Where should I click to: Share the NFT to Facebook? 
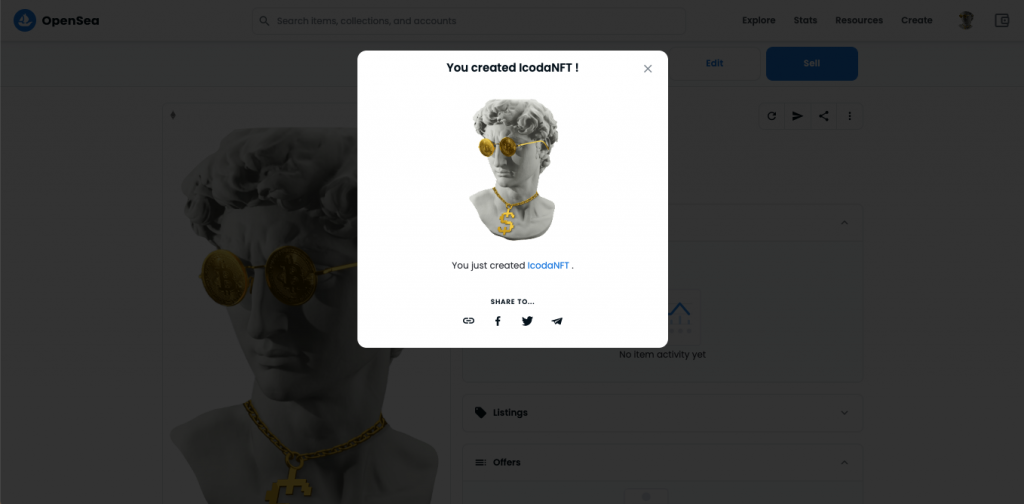(498, 321)
